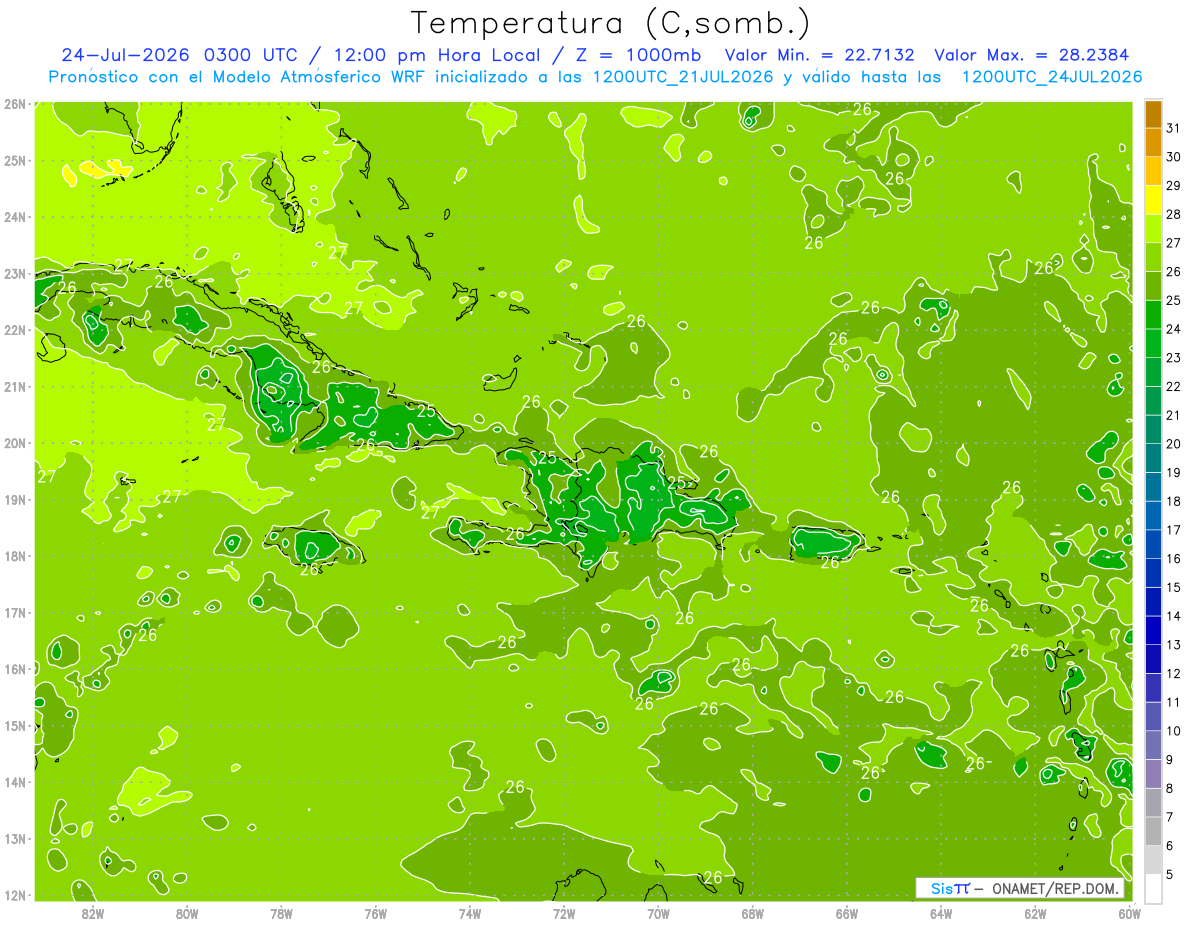Click valid-until time '1200UTC_24JUL2026'
Viewport: 1200px width, 927px height.
click(x=1052, y=77)
